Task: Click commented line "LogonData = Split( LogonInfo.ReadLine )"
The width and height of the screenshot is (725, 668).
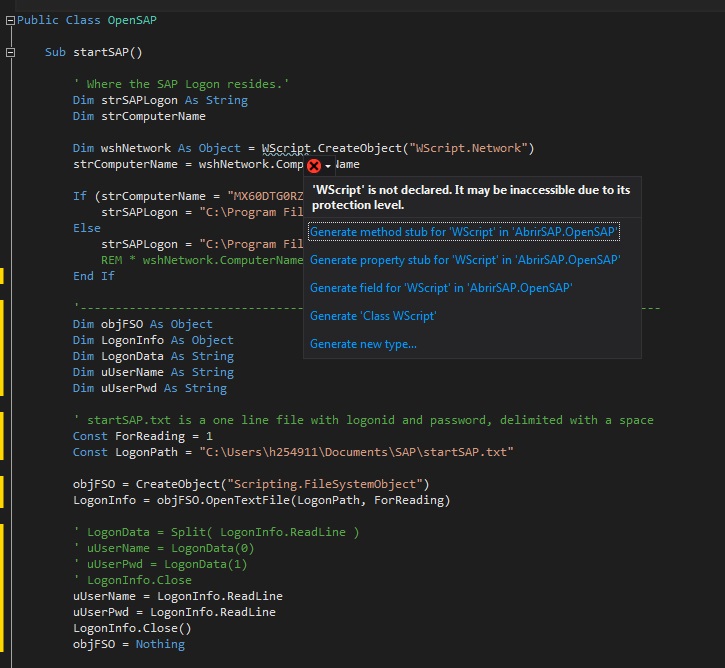Action: [216, 532]
